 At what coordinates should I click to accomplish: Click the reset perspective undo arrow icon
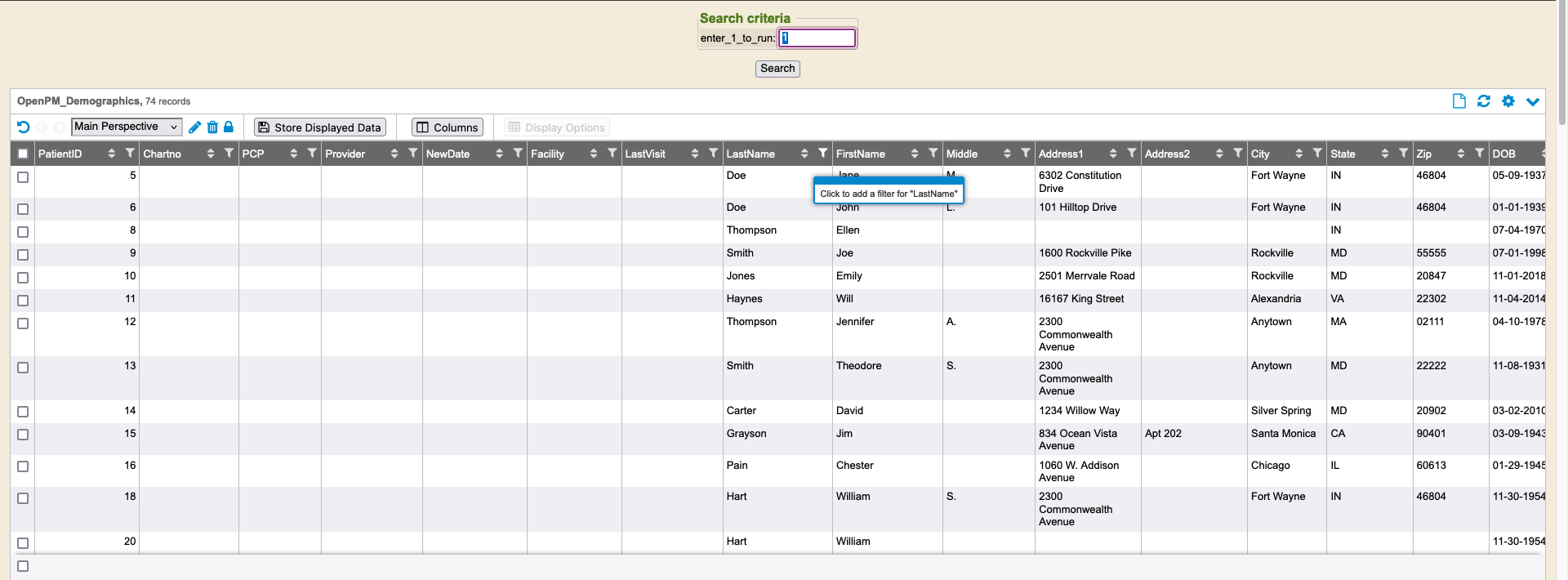click(23, 127)
